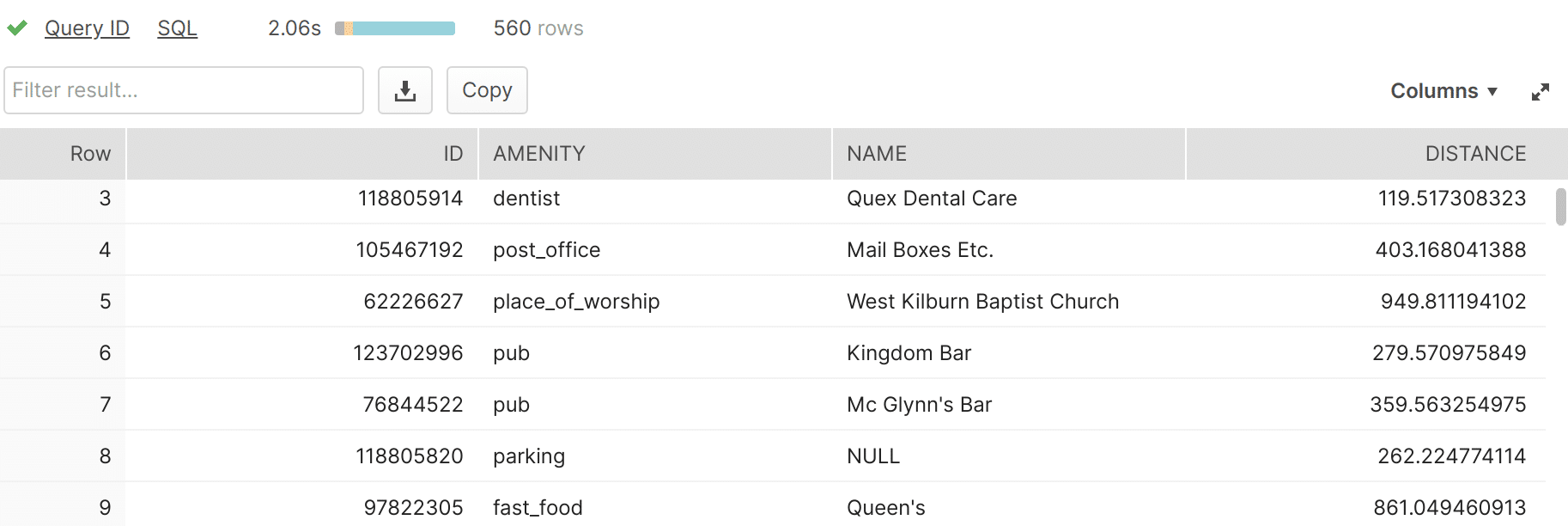
Task: Sort by the NAME column header
Action: [1009, 154]
